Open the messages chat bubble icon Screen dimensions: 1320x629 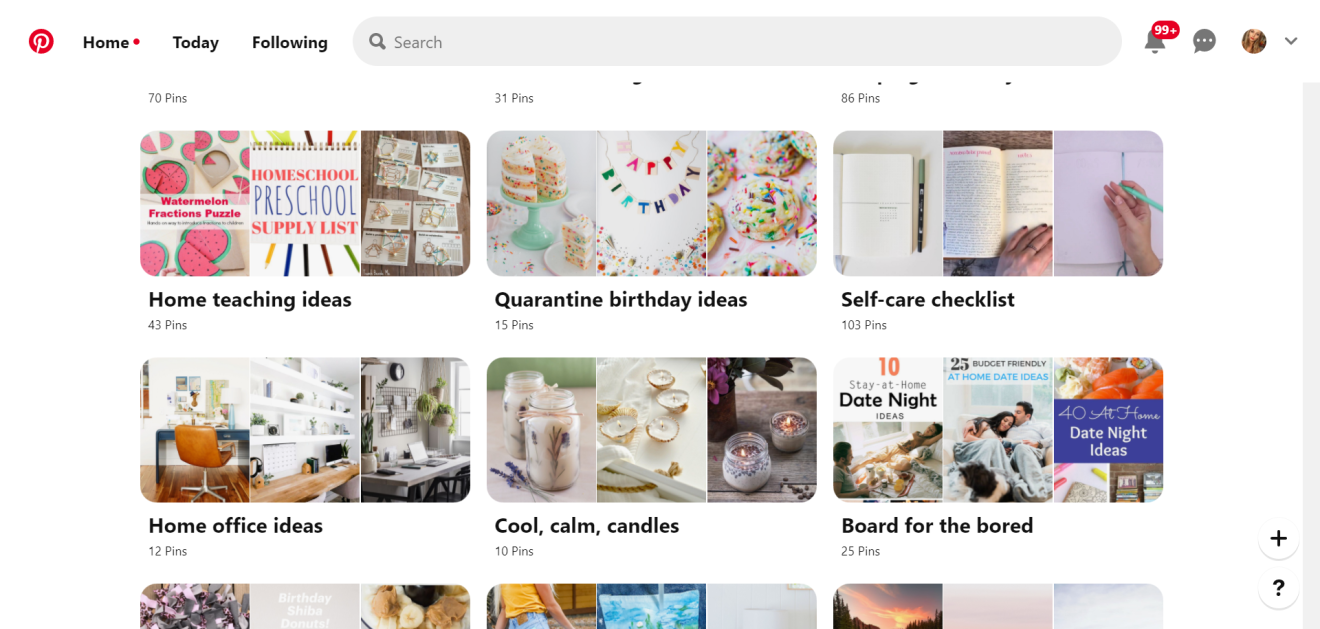point(1204,42)
